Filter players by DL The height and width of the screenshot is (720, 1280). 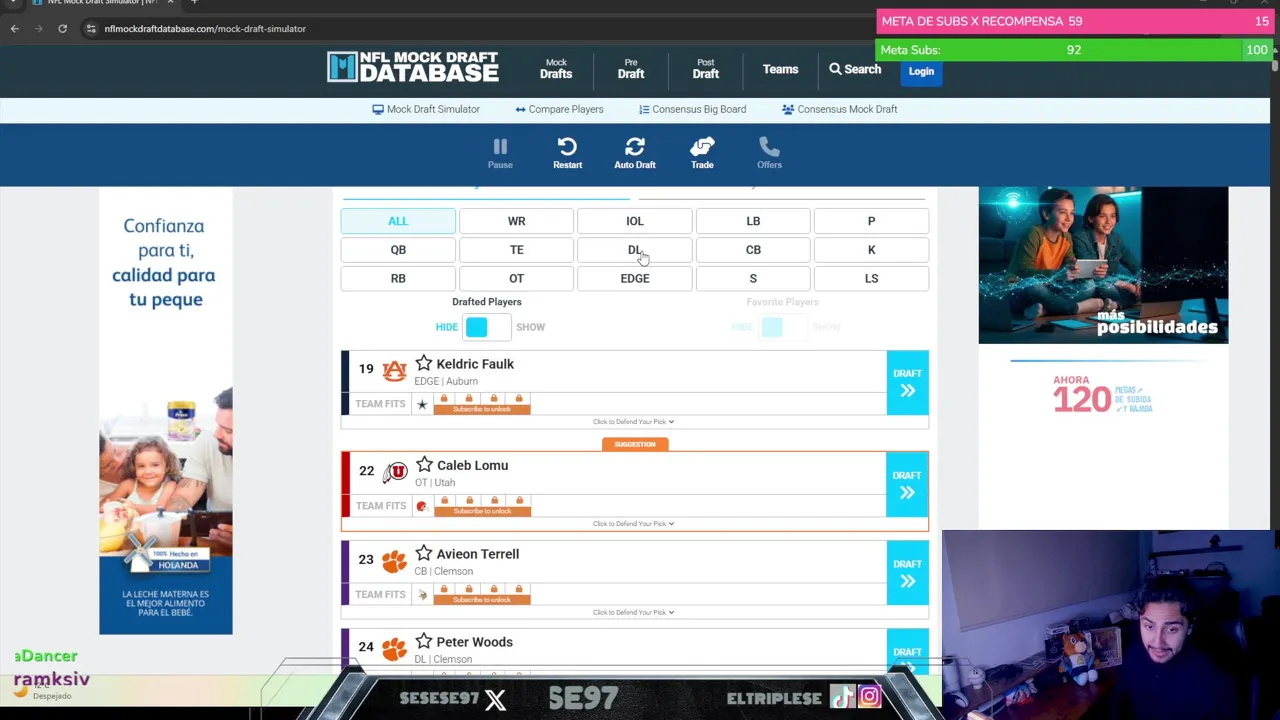pyautogui.click(x=635, y=250)
